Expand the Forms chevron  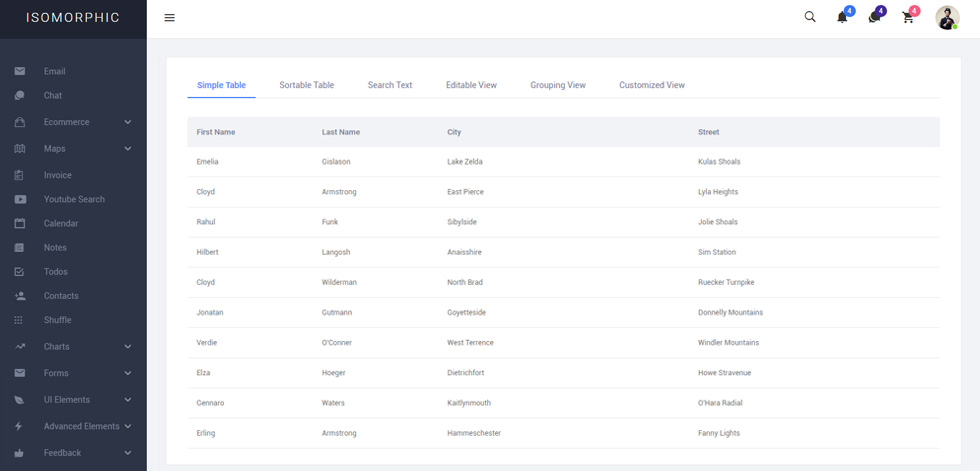(x=128, y=373)
